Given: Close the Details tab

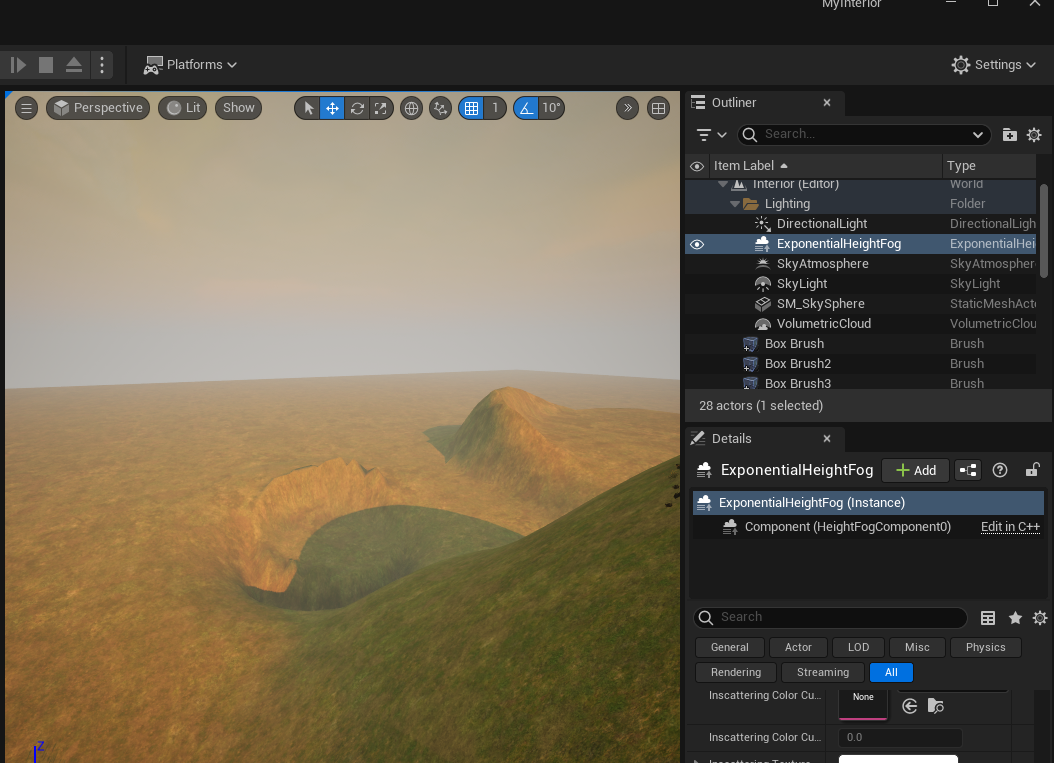Looking at the screenshot, I should (827, 438).
